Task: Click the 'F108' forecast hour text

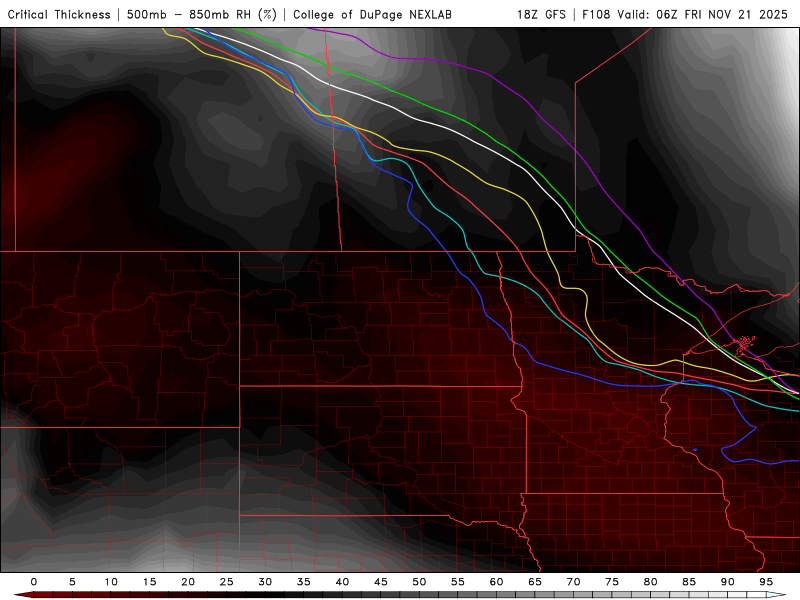Action: [x=596, y=14]
